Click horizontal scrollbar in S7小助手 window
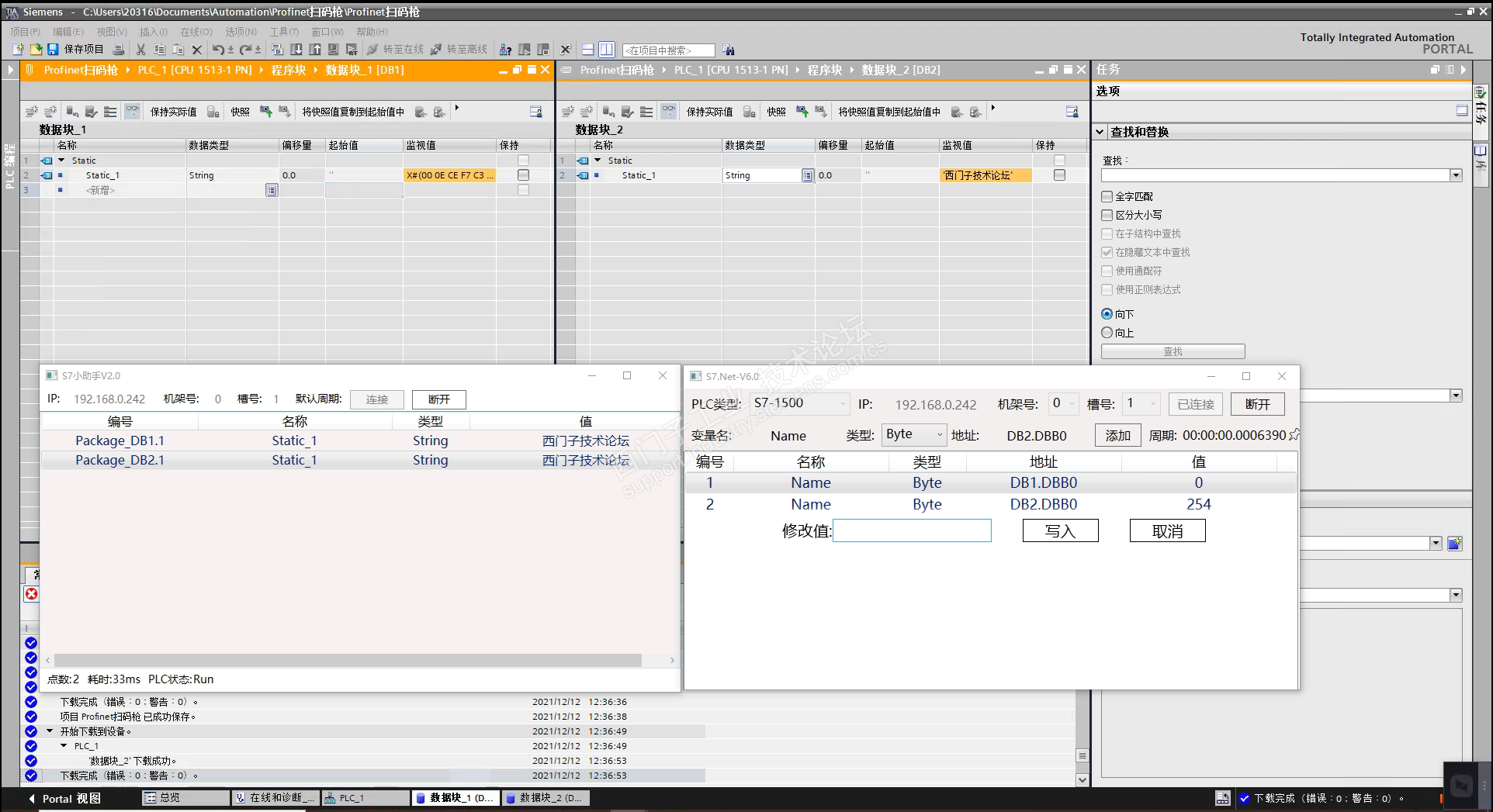Image resolution: width=1493 pixels, height=812 pixels. tap(347, 661)
